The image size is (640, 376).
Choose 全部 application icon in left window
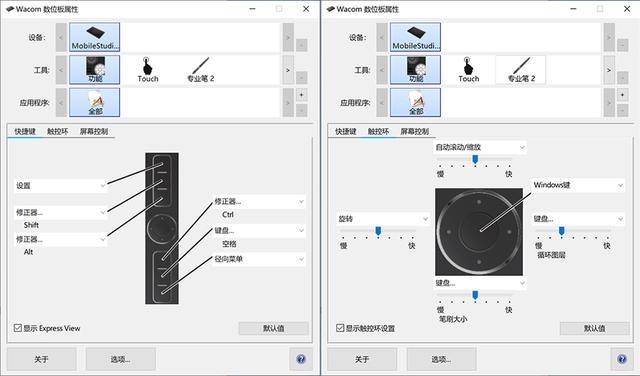point(94,102)
